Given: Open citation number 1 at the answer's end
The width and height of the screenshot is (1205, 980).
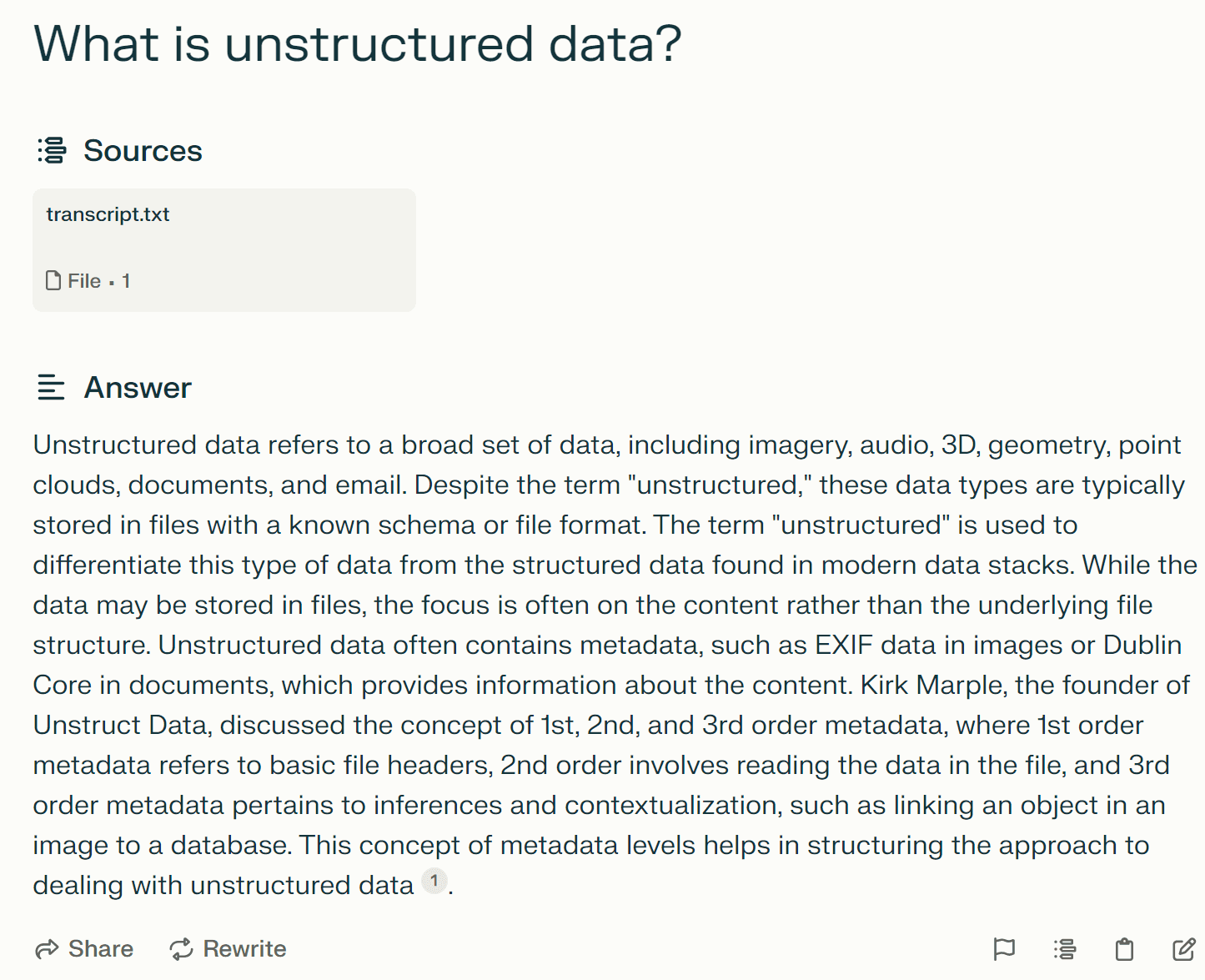Looking at the screenshot, I should click(x=434, y=881).
